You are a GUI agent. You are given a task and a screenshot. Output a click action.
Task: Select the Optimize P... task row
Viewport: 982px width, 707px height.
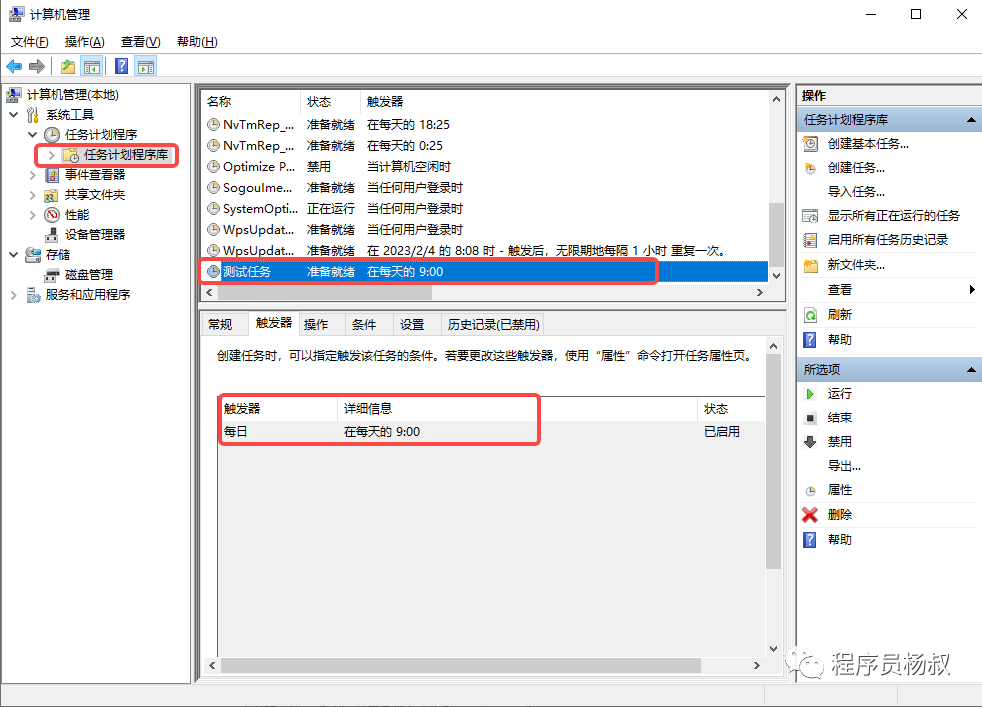pos(485,167)
